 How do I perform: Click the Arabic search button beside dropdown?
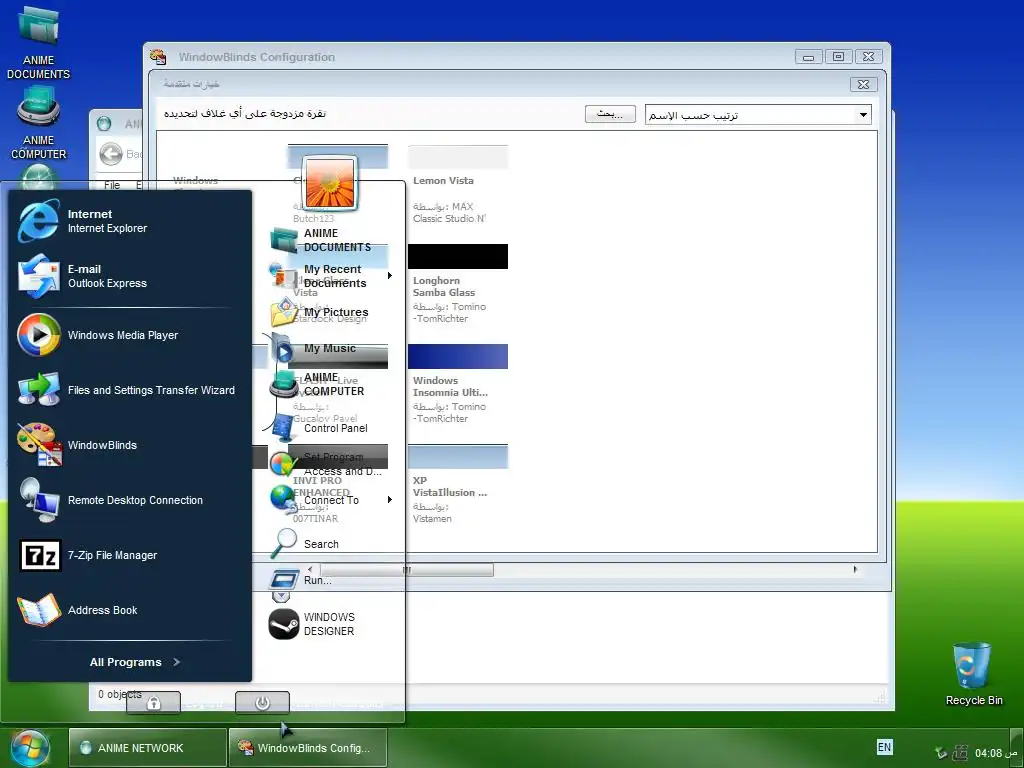pyautogui.click(x=610, y=114)
